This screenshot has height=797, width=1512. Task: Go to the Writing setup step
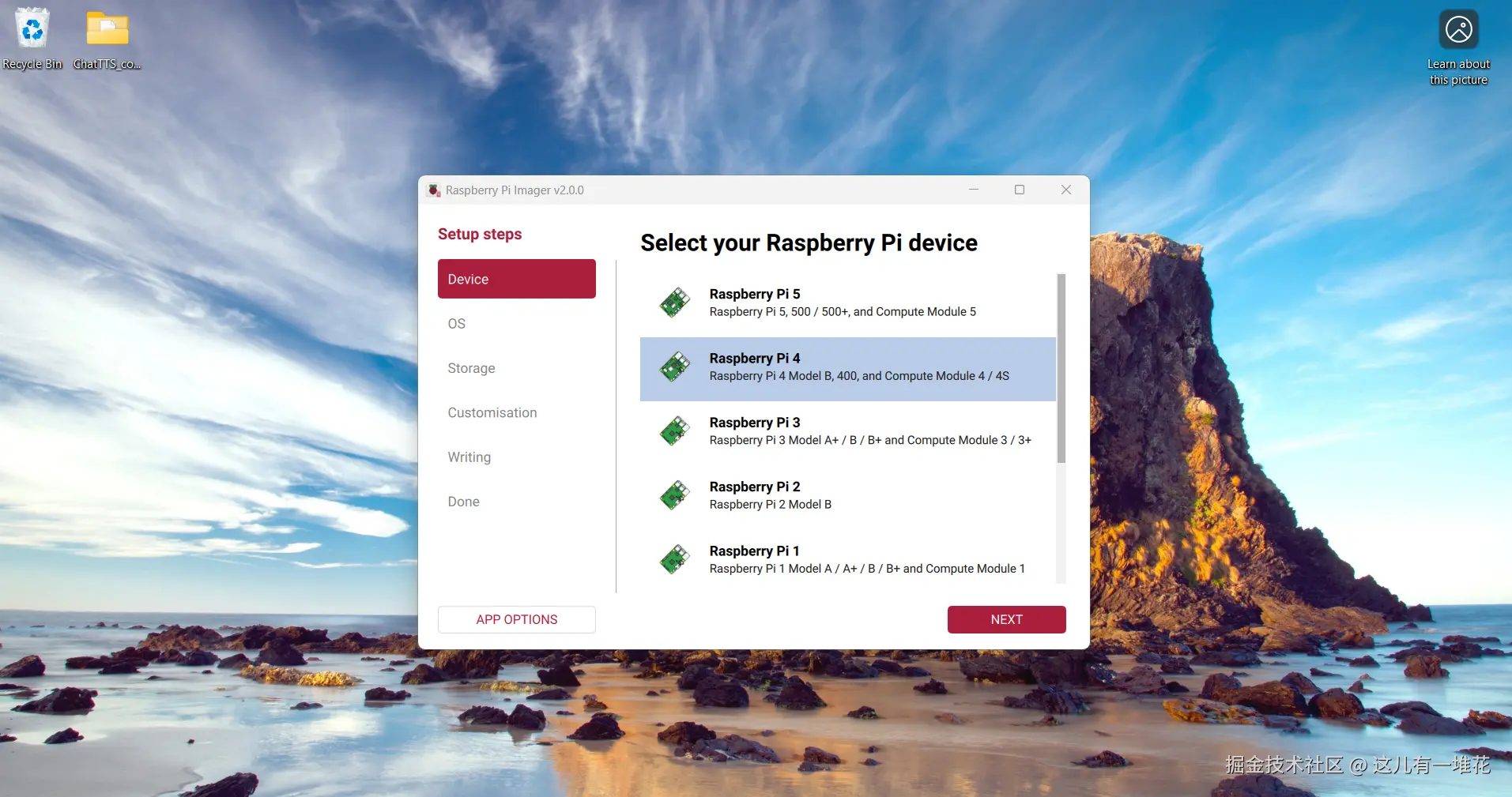pos(517,457)
